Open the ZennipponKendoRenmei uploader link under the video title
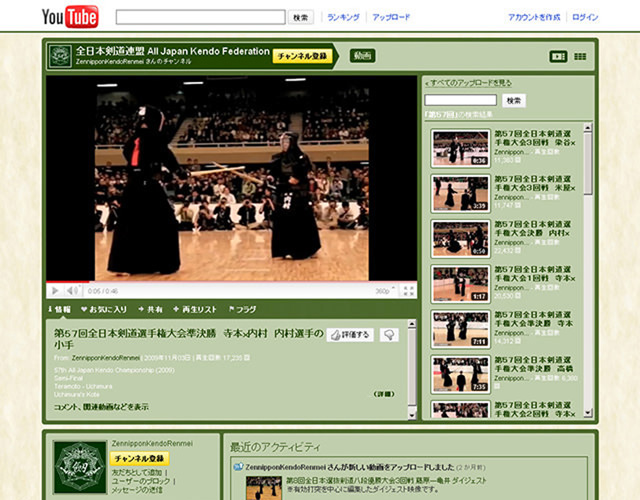 [x=106, y=358]
